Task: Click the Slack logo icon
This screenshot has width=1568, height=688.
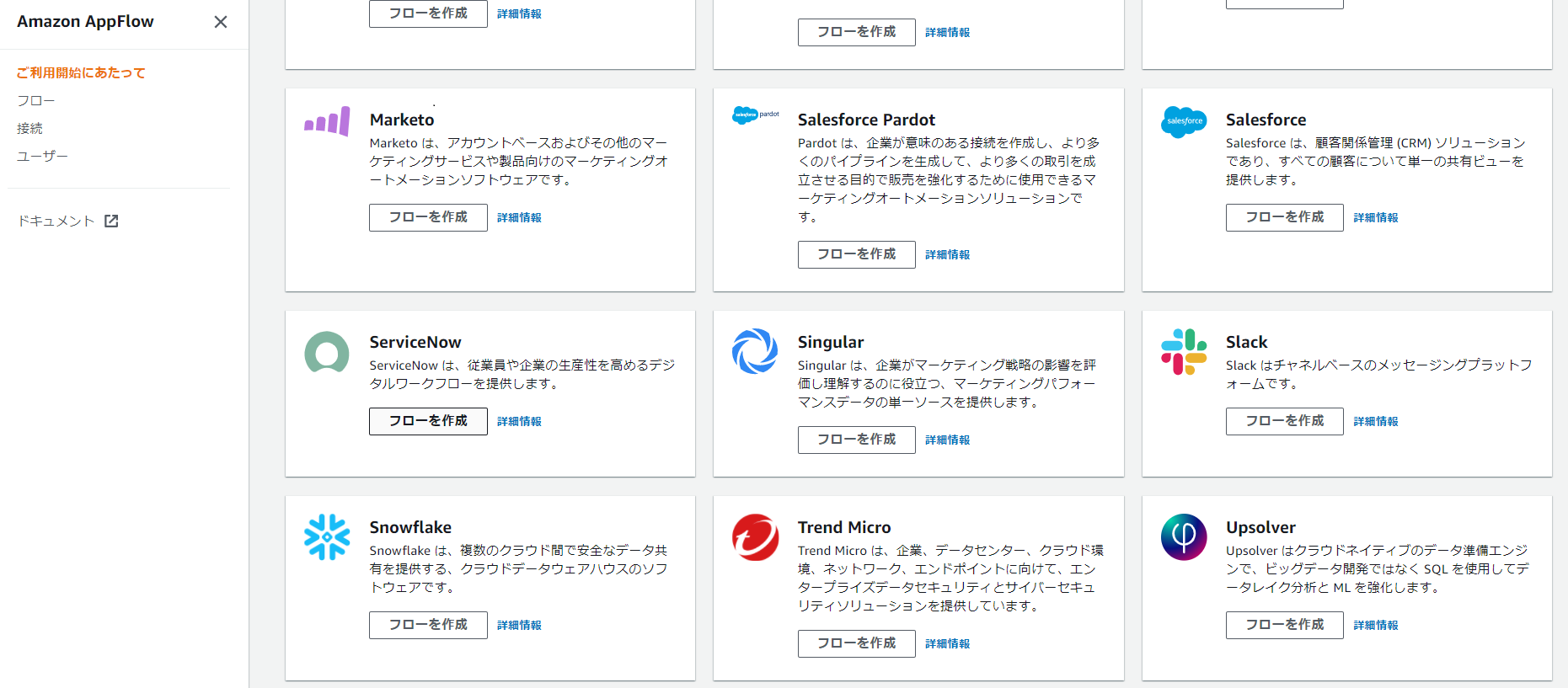Action: click(1184, 352)
